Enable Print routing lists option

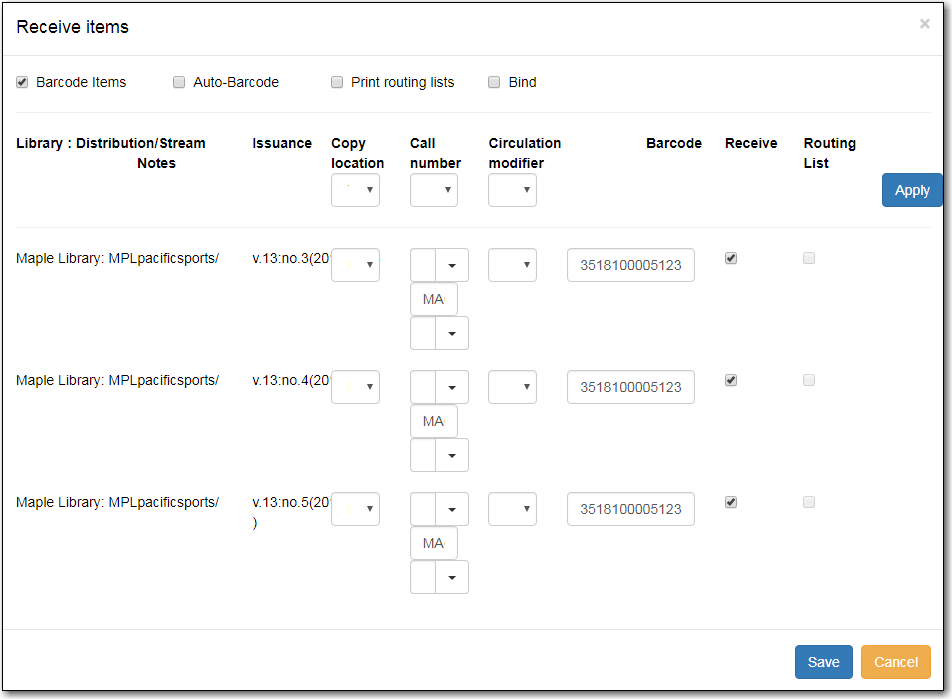pos(337,82)
